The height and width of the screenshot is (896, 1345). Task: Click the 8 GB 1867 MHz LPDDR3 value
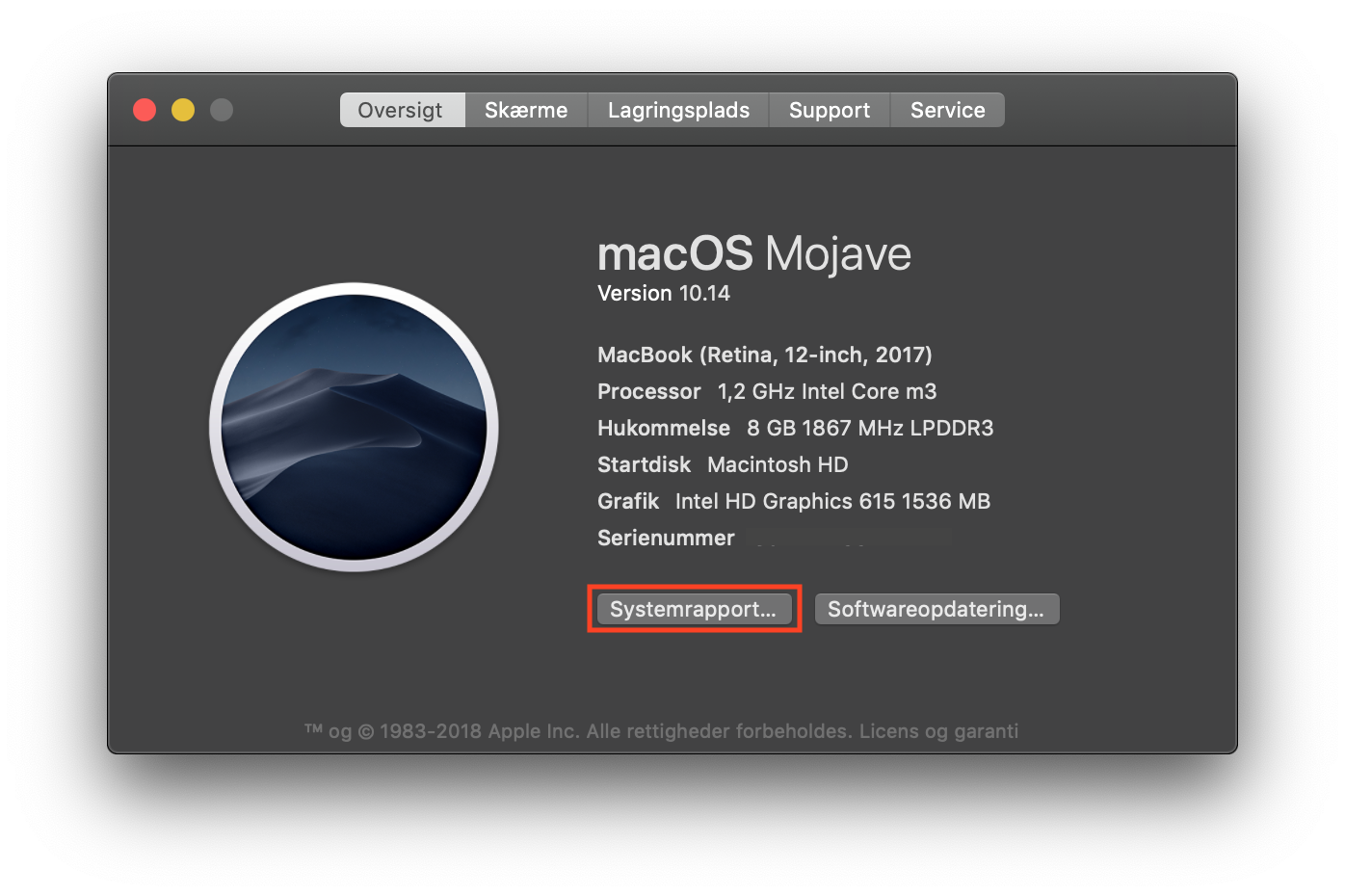(870, 428)
